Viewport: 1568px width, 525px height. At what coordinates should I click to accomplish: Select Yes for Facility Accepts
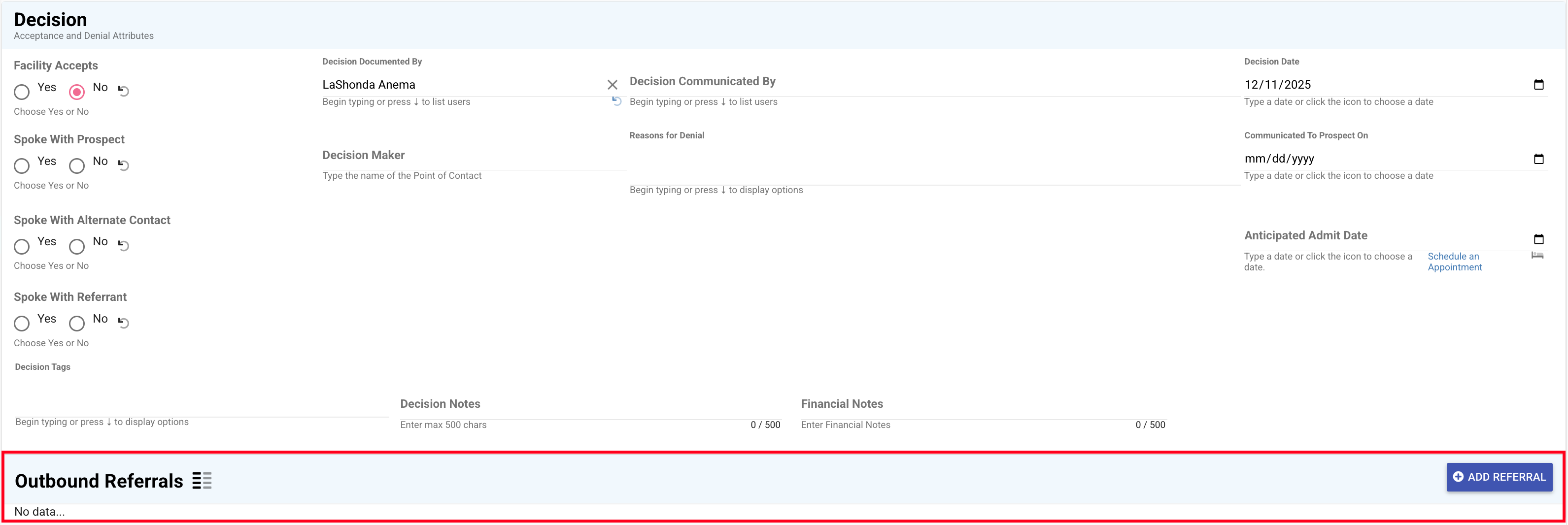[22, 92]
